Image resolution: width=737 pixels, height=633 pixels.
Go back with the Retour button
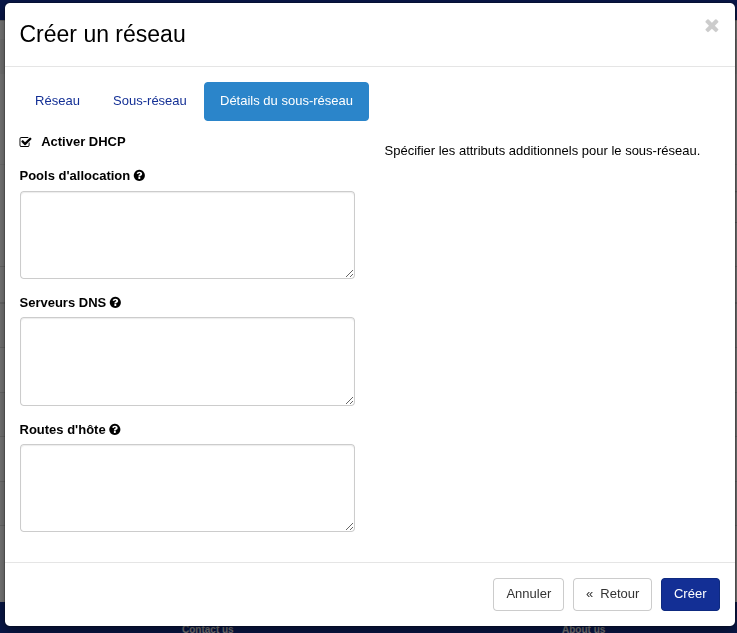point(612,594)
